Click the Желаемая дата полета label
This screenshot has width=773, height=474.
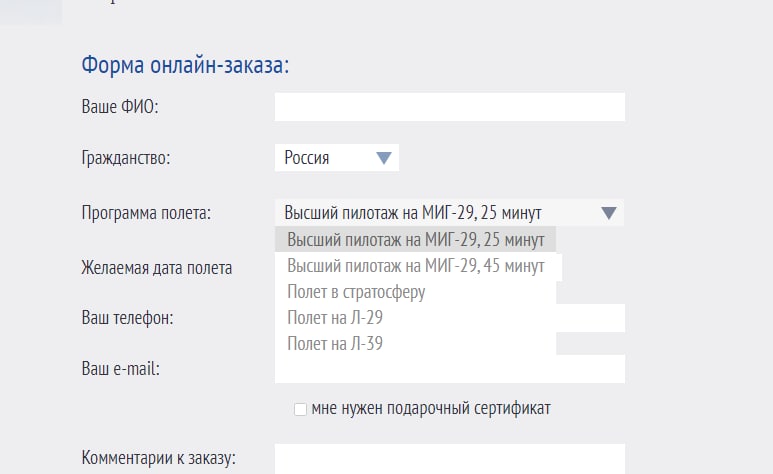coord(156,267)
